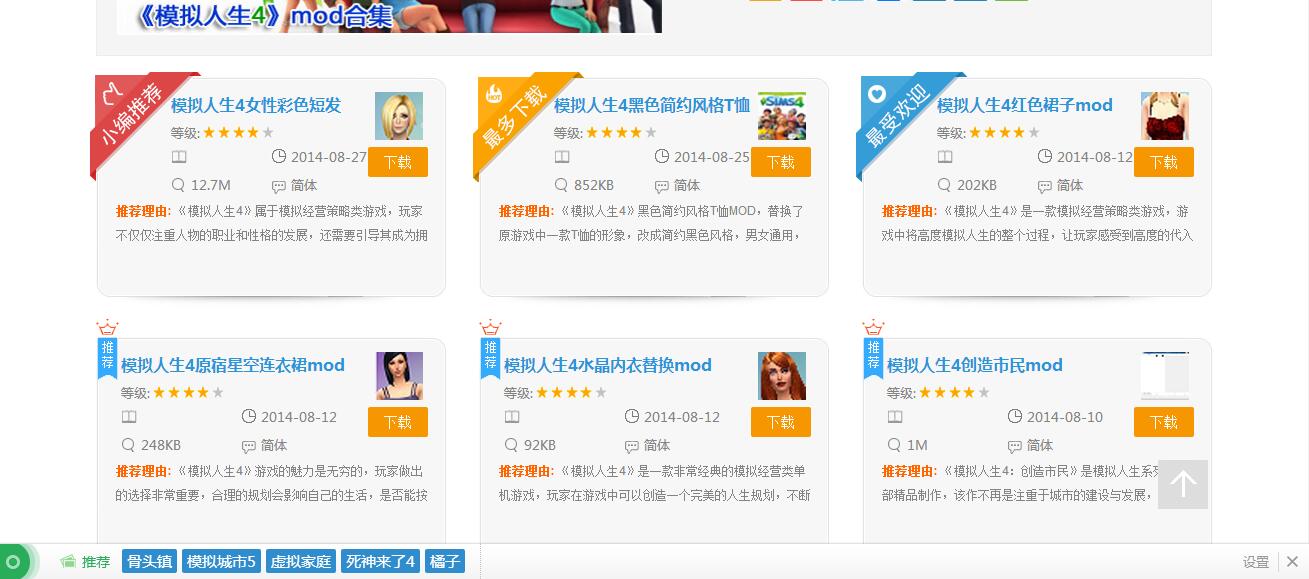Click the blonde woman thumbnail image
Image resolution: width=1309 pixels, height=579 pixels.
[399, 116]
